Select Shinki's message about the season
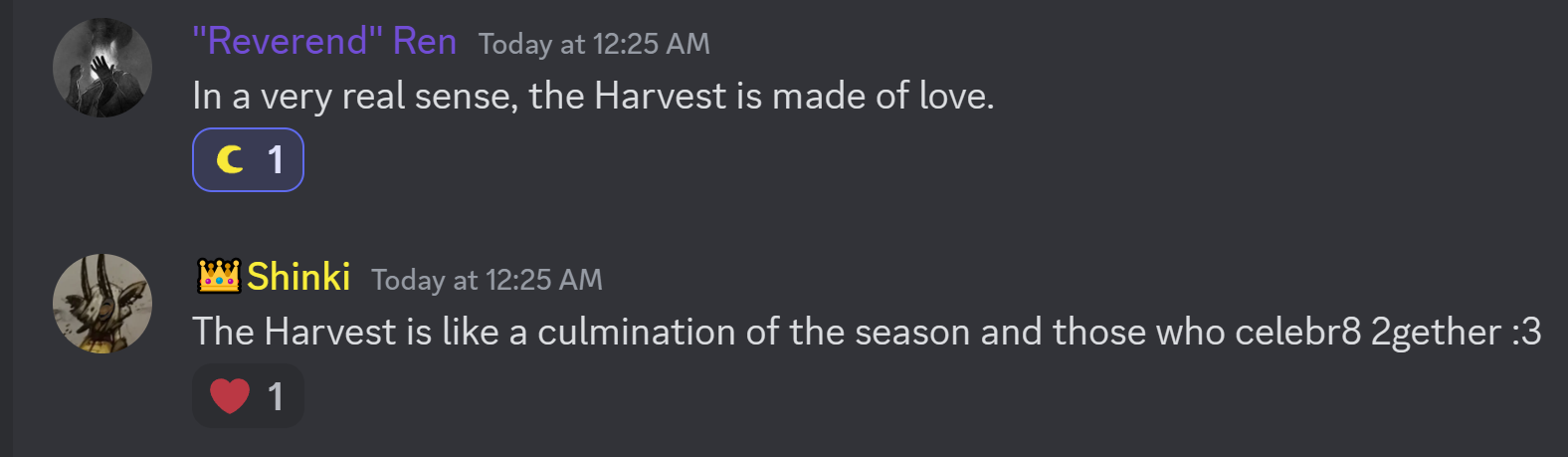Image resolution: width=1568 pixels, height=457 pixels. [866, 332]
